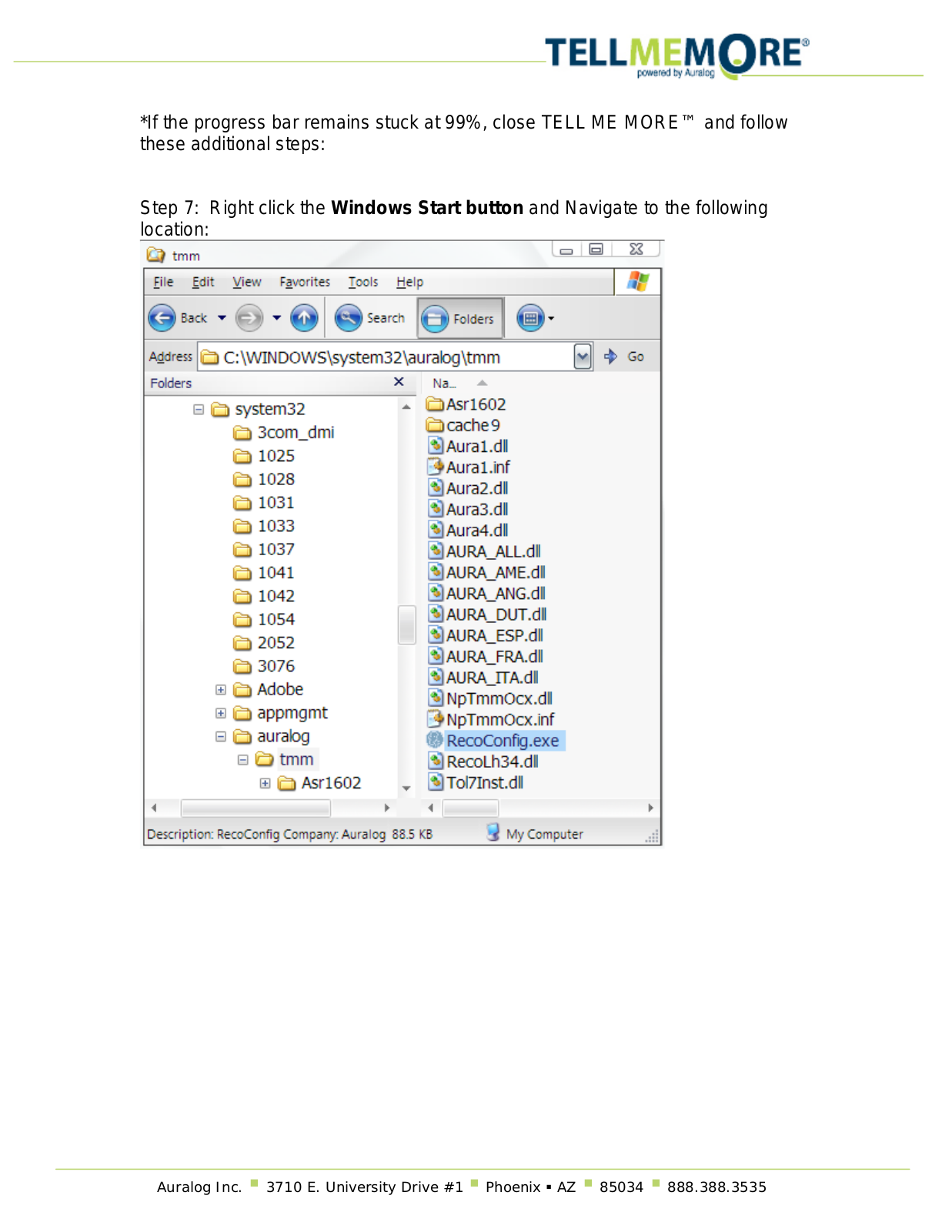Select the AURA_AME.dll file icon
This screenshot has height=1232, width=952.
(436, 572)
